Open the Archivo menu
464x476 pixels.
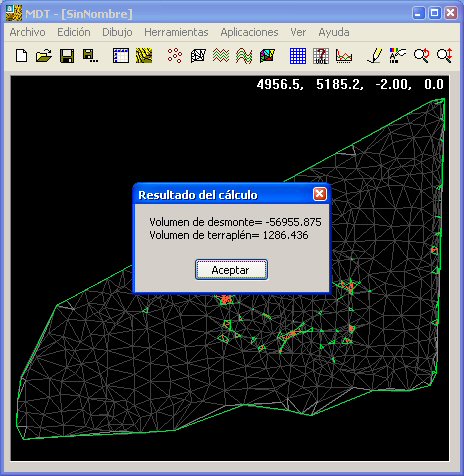pos(27,32)
